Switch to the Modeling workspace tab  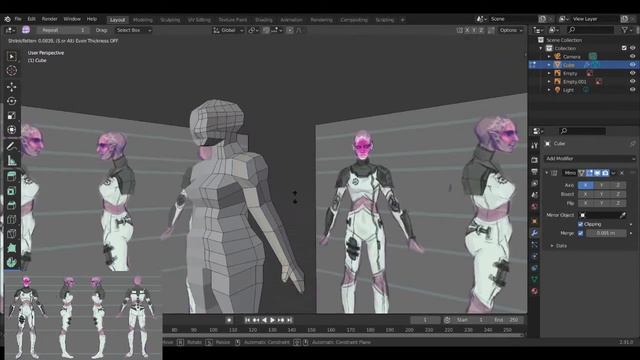pos(142,20)
